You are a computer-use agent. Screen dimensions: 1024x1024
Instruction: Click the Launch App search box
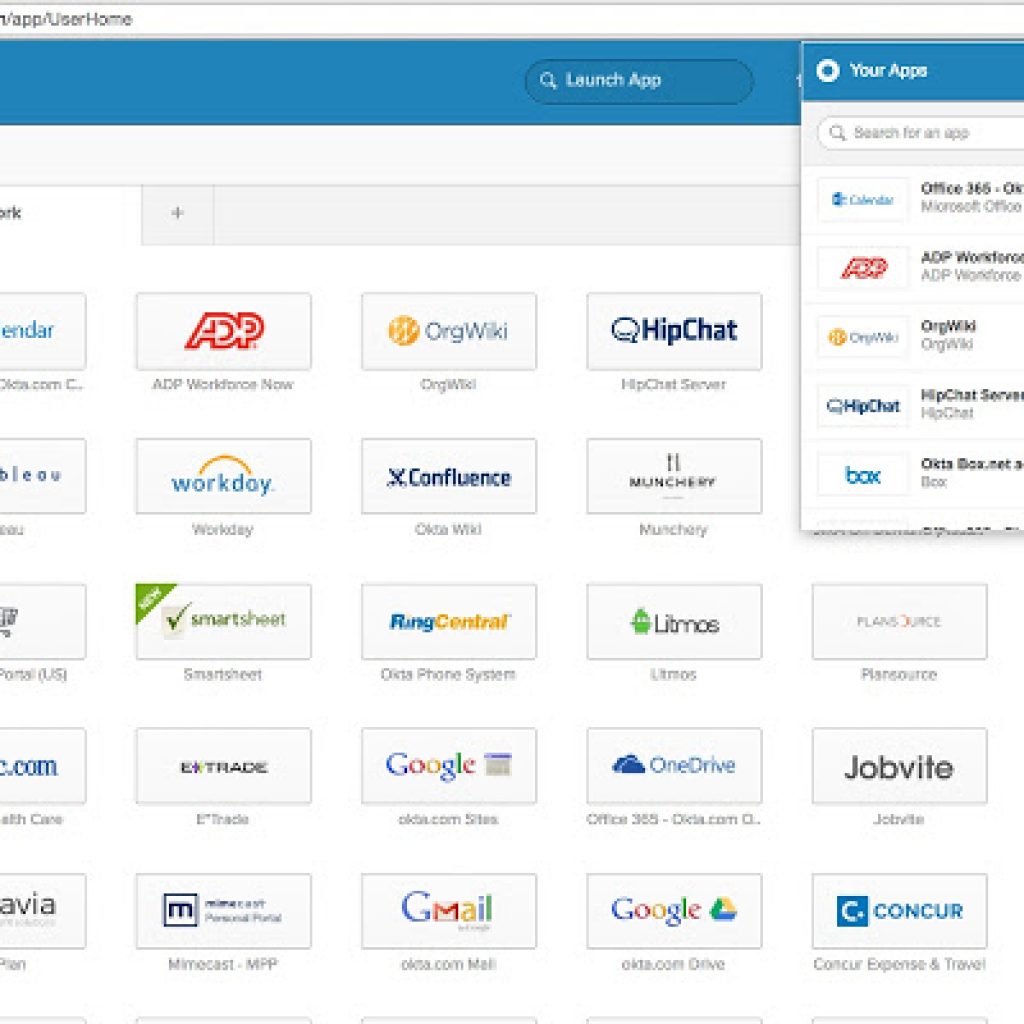tap(638, 81)
